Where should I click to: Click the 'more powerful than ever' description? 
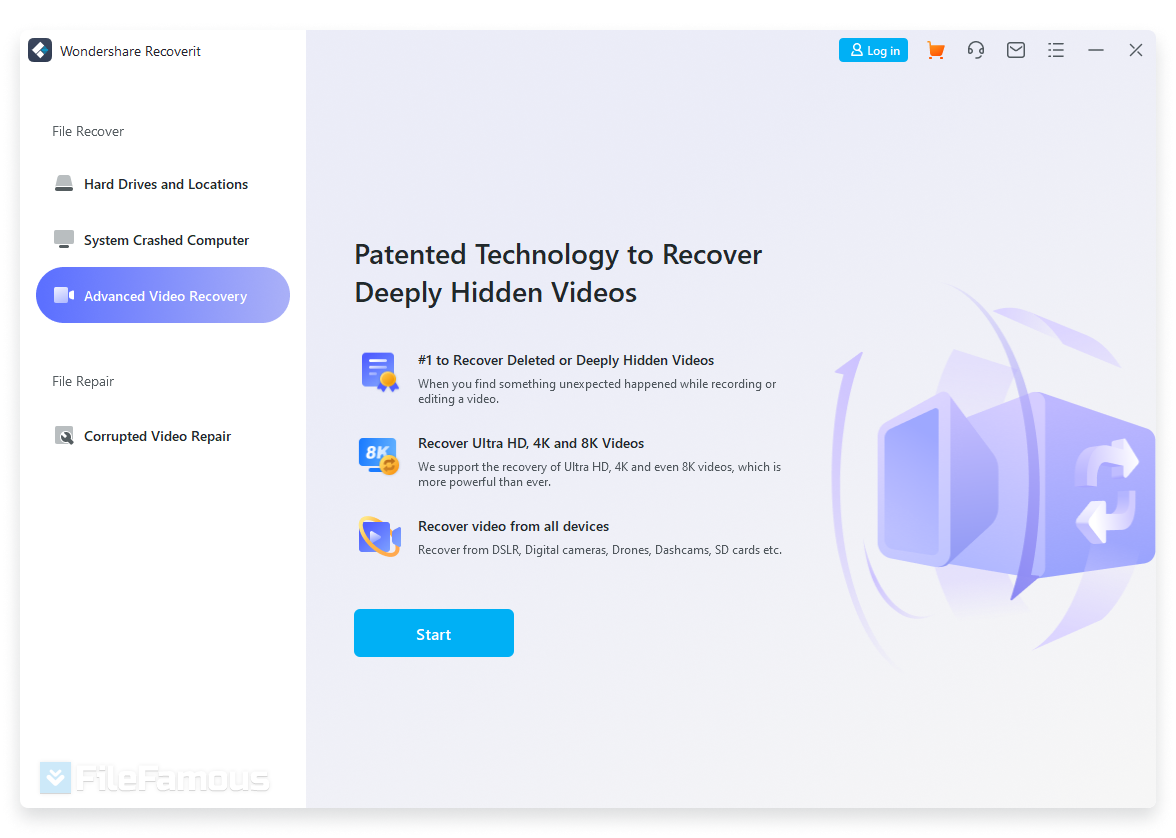point(599,474)
